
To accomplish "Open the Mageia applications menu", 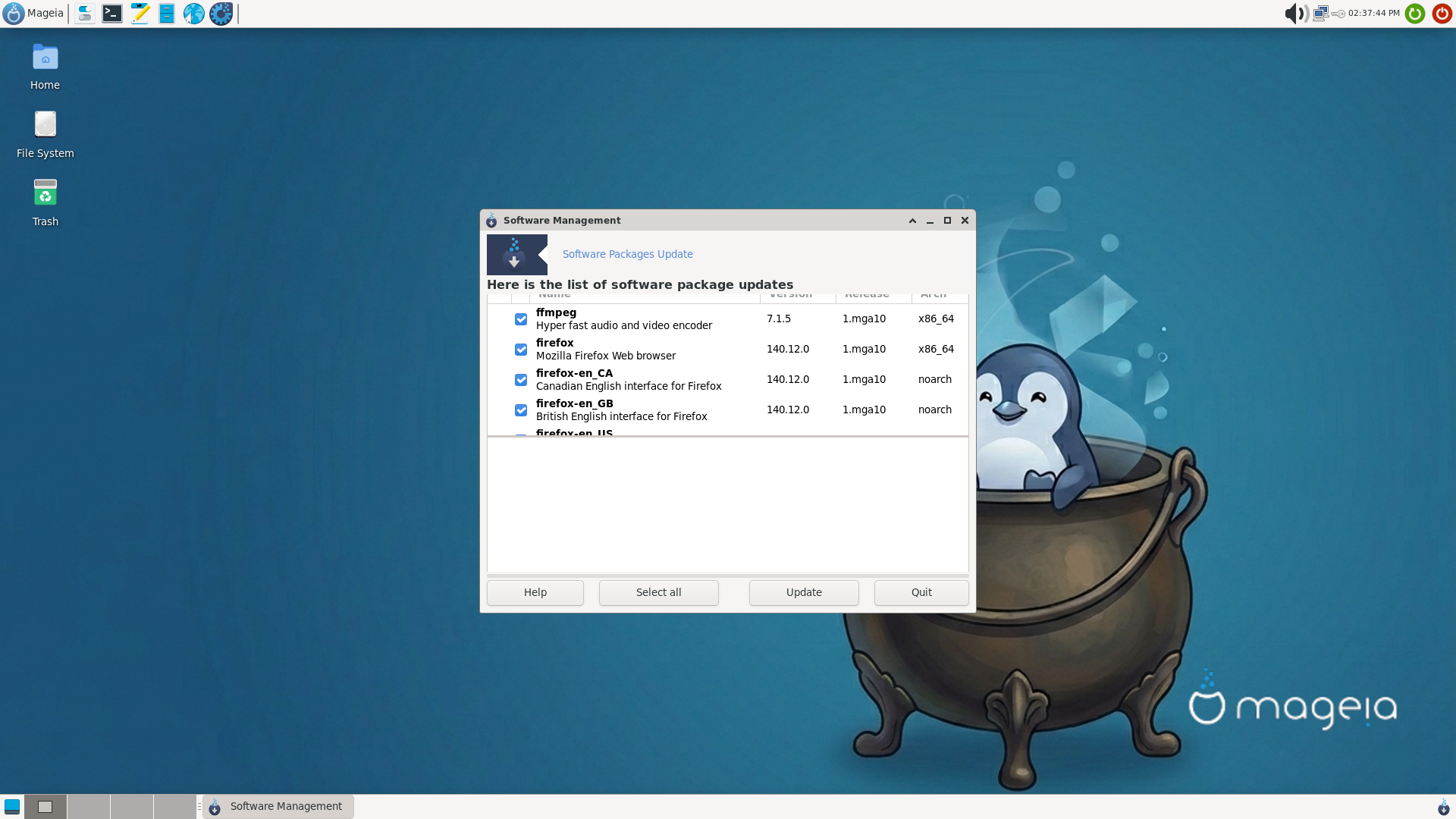I will (33, 13).
